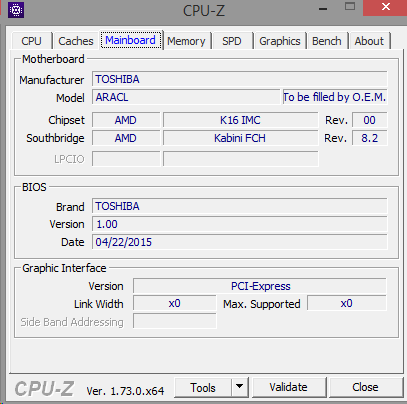Click the CPU-Z title bar text

click(204, 10)
